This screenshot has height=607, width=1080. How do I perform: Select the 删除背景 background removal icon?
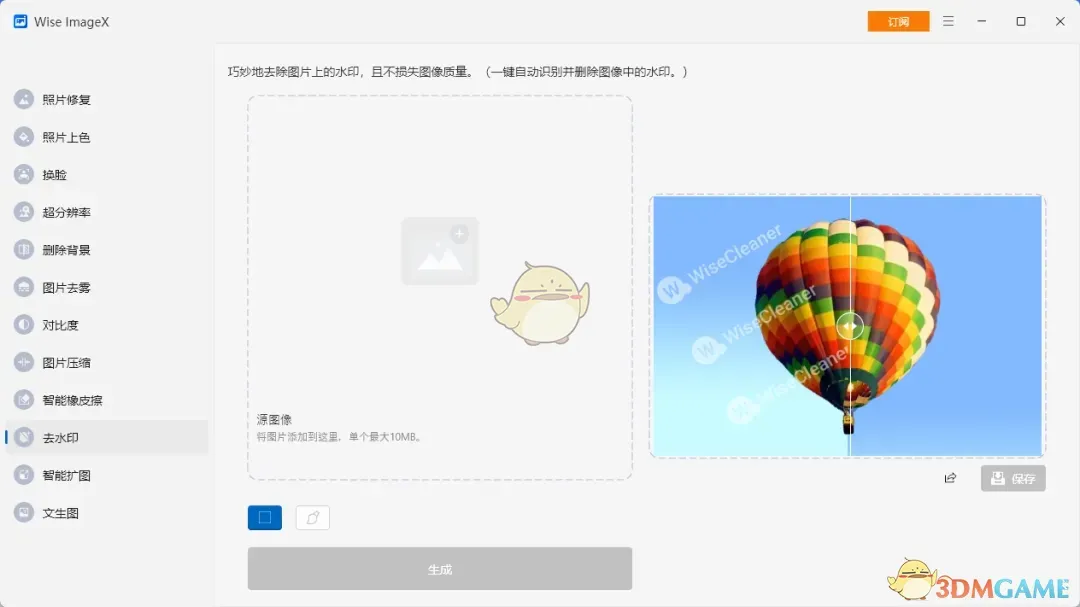coord(23,249)
